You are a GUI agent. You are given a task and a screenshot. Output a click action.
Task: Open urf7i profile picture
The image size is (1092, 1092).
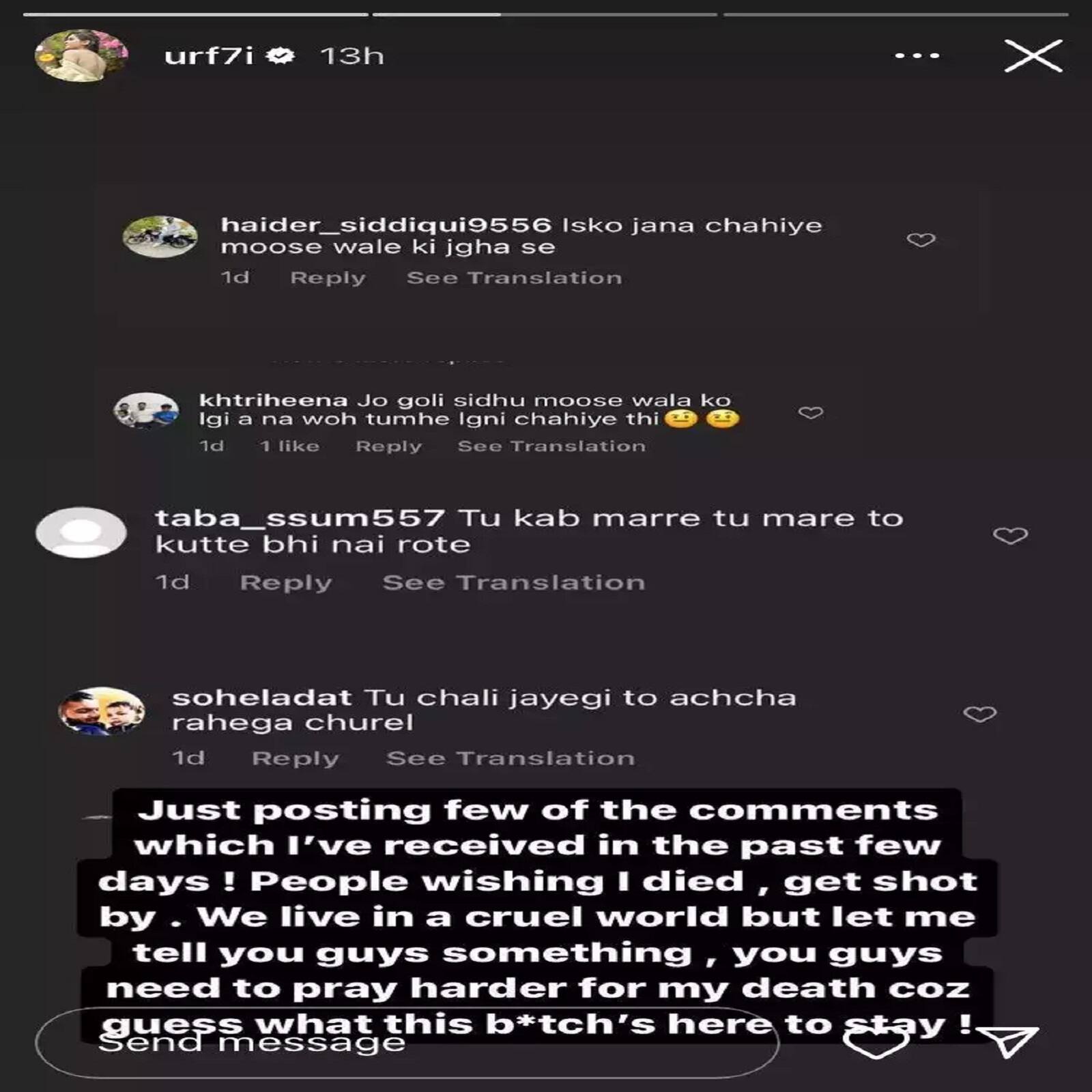(81, 56)
